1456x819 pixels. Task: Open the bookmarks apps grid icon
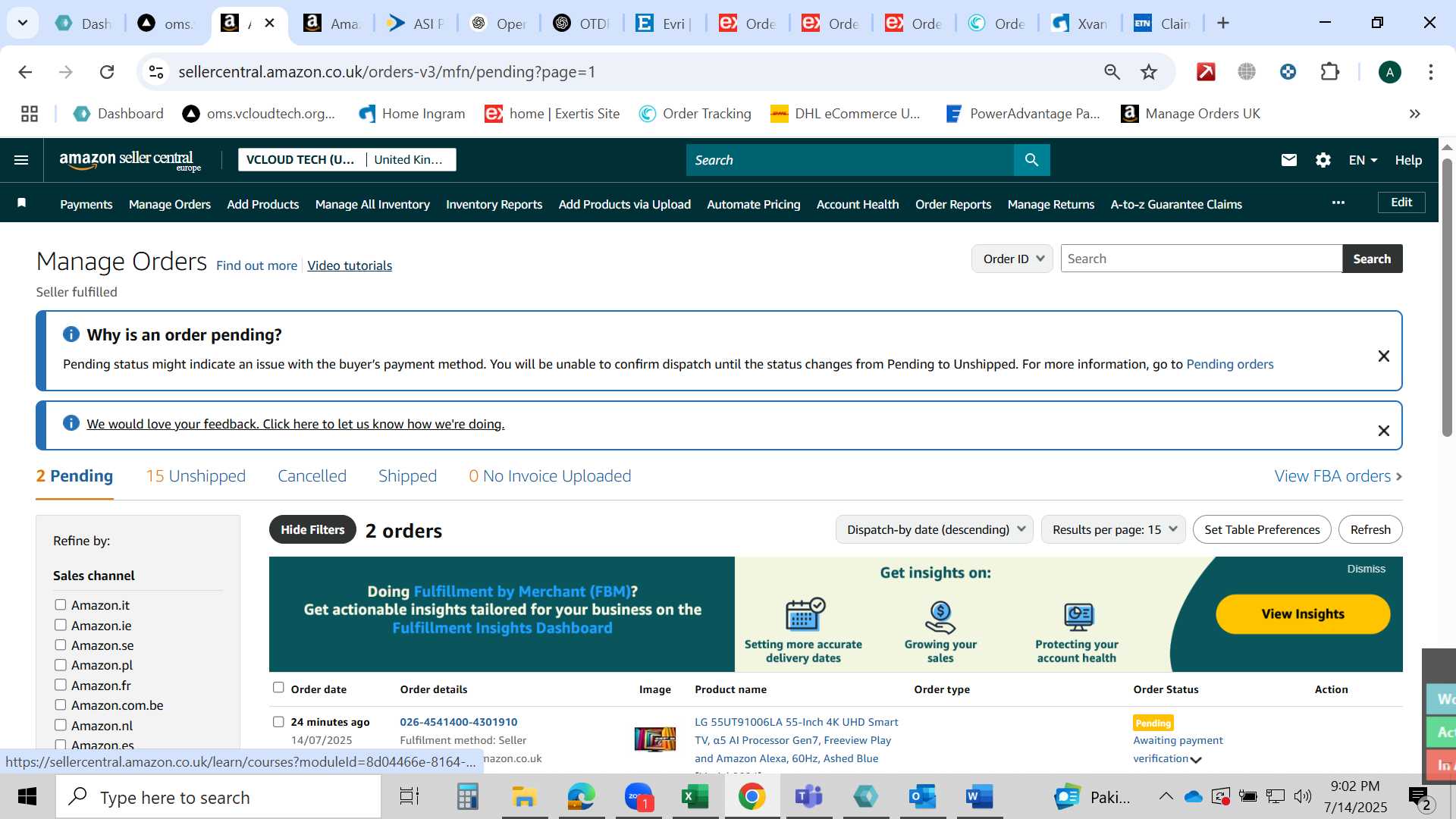pos(30,114)
